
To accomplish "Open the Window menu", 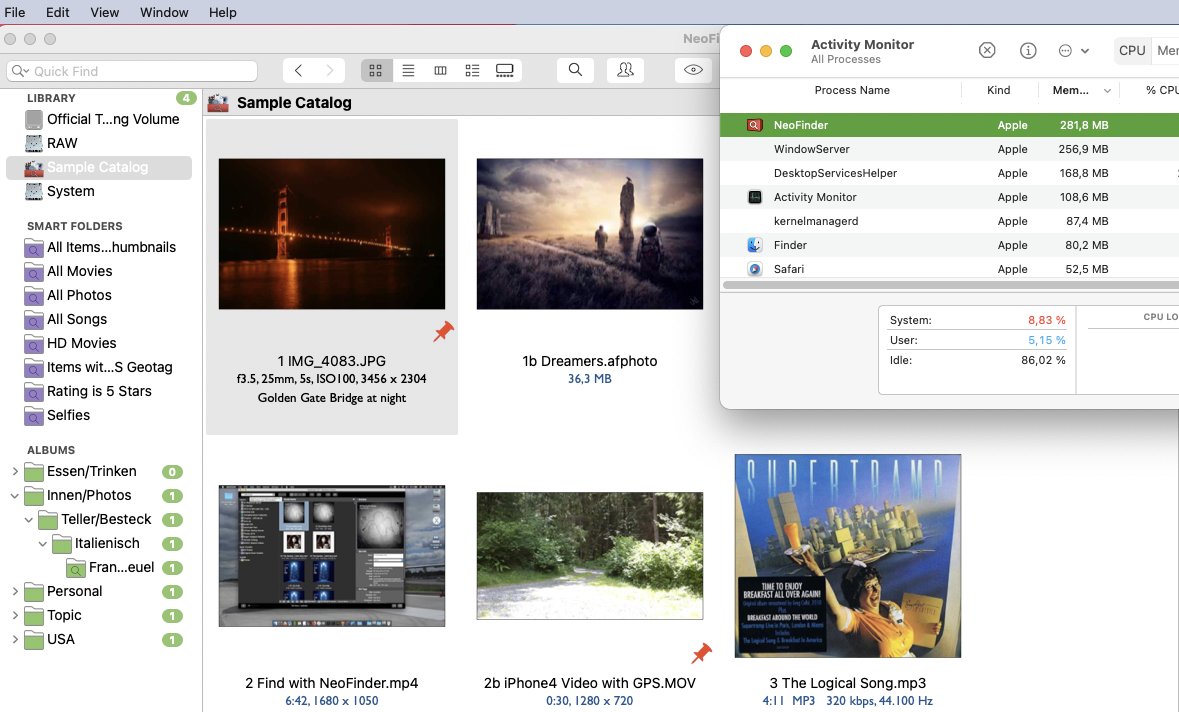I will (164, 12).
